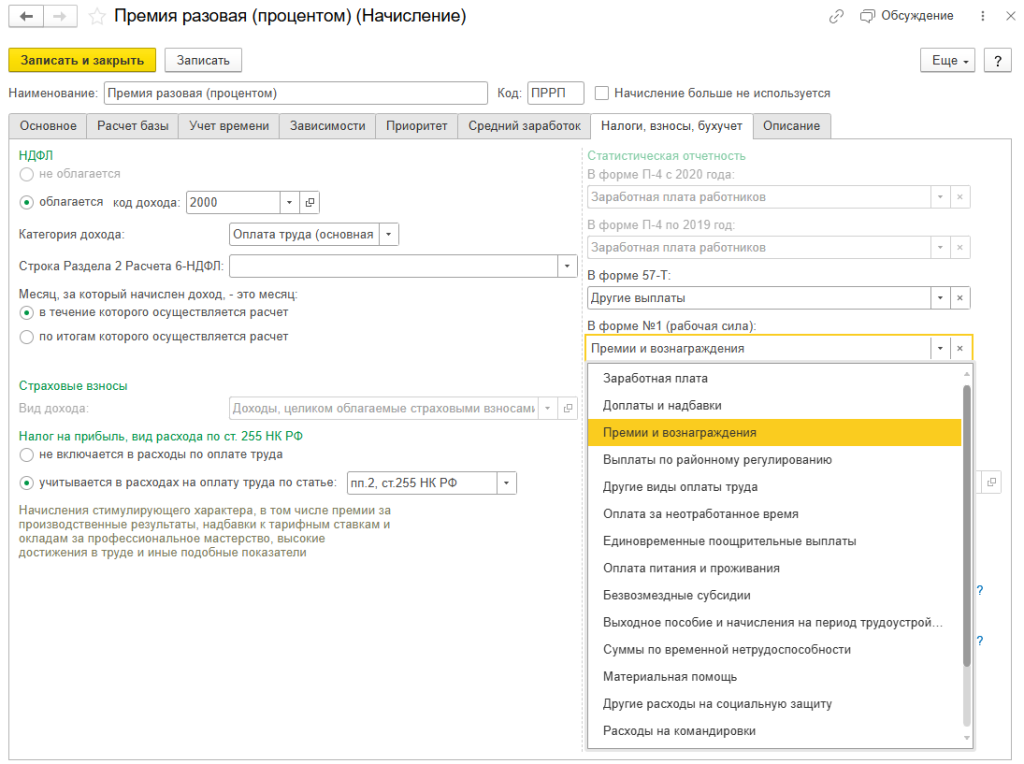
Task: Clear the В форме 57-Т field
Action: [959, 298]
